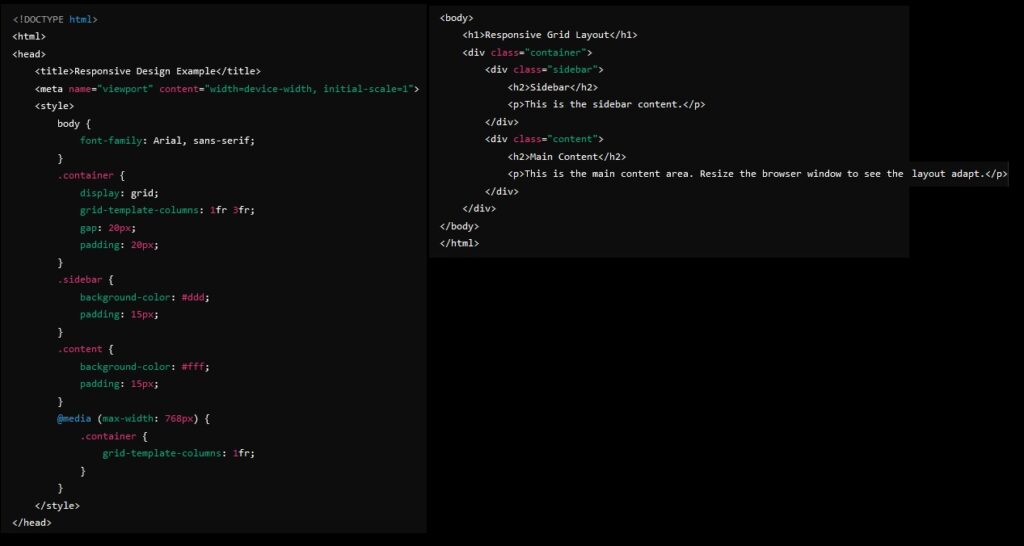
Task: Select 'grid-template-columns: 1fr;' inside media query
Action: [178, 453]
